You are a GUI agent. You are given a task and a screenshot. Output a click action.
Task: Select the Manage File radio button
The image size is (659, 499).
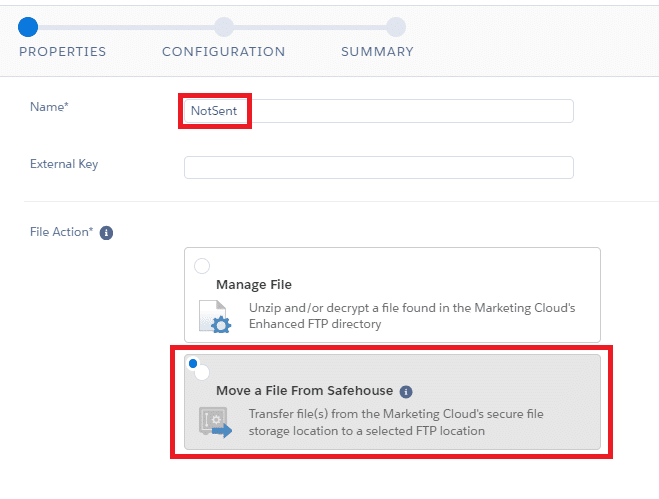(202, 266)
